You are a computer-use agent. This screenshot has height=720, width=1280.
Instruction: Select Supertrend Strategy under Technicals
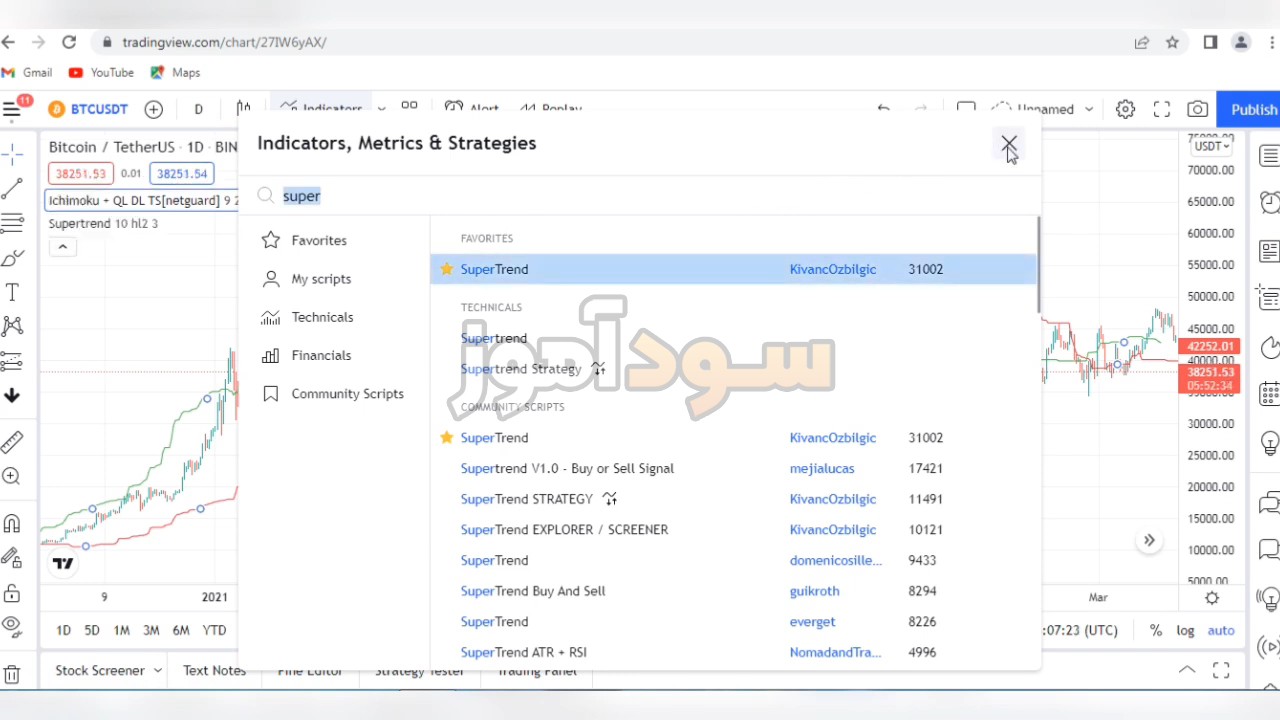(521, 369)
